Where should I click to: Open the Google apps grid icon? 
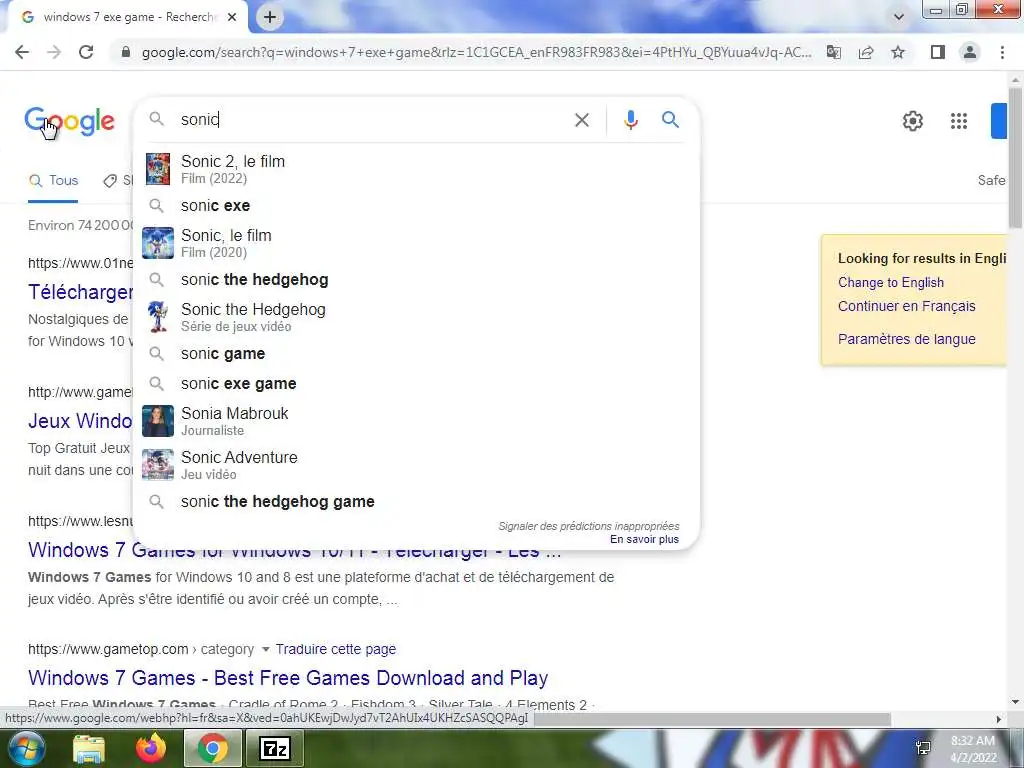click(959, 121)
